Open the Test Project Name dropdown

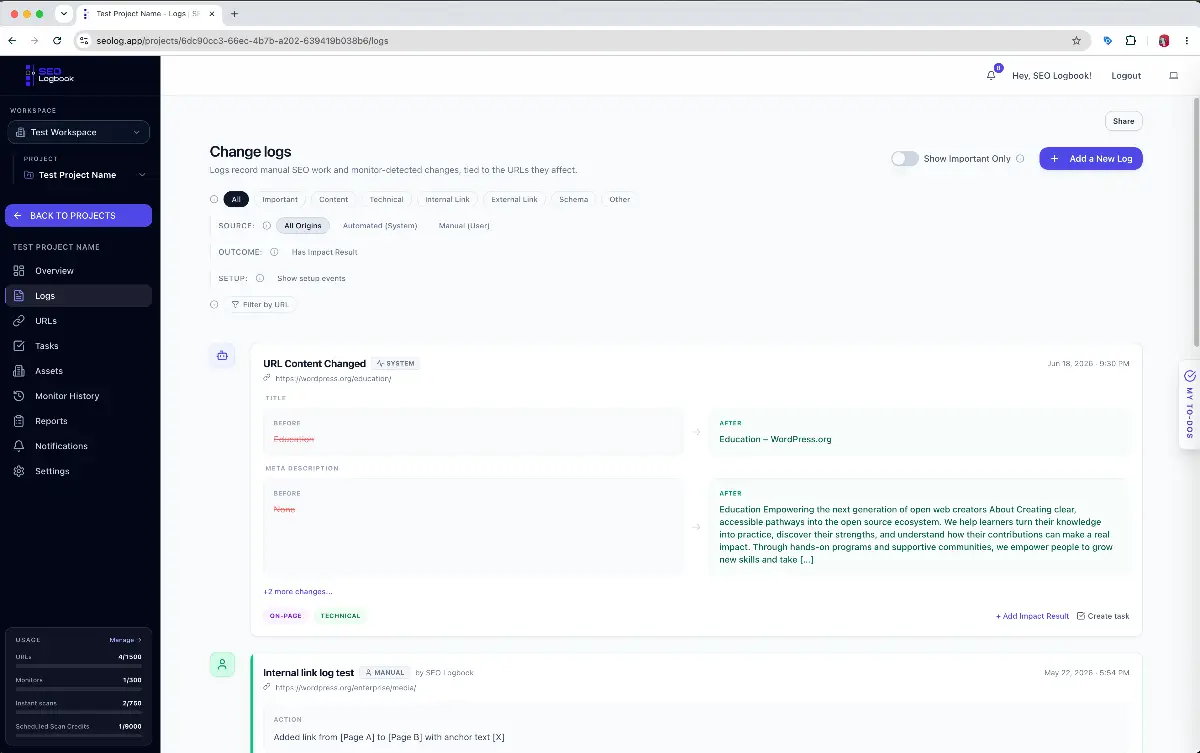[x=84, y=175]
